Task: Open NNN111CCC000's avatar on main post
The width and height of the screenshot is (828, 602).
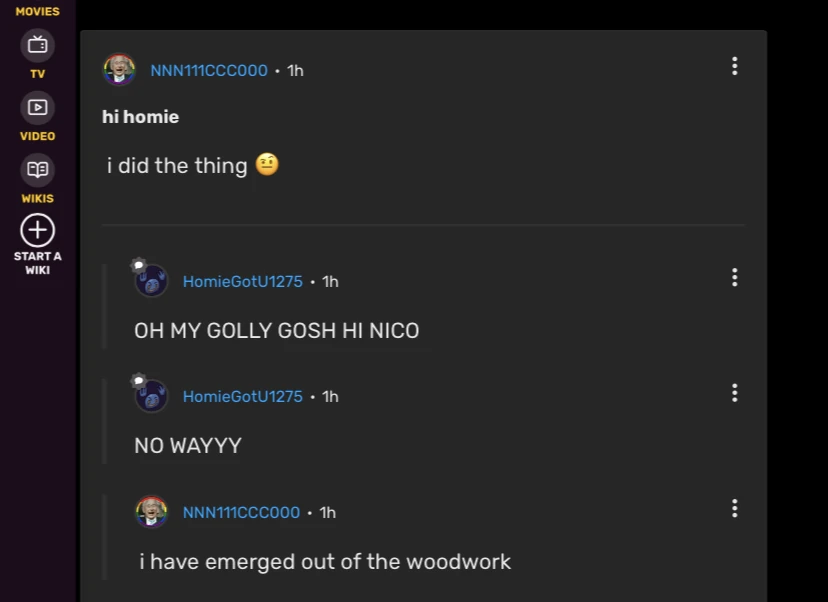Action: pos(119,69)
